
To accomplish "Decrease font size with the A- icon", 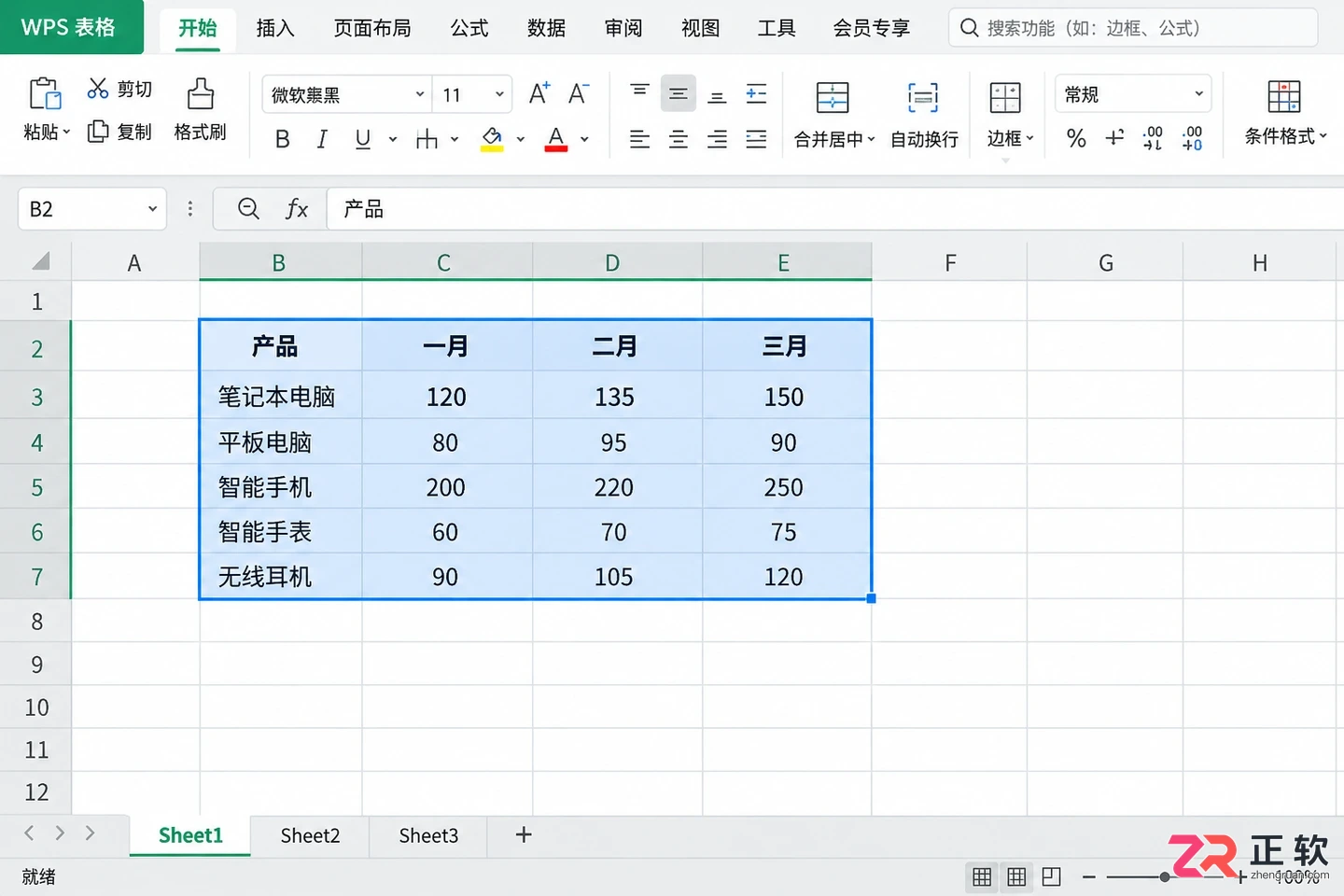I will coord(579,93).
